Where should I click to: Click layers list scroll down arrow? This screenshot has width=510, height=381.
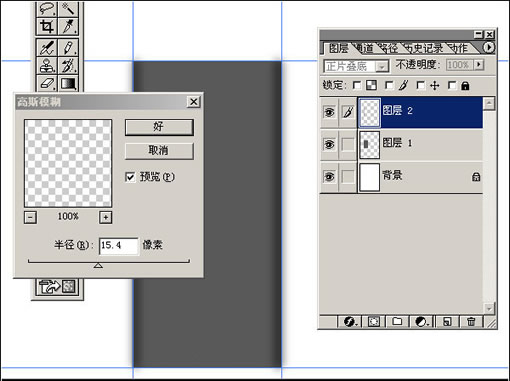click(489, 308)
